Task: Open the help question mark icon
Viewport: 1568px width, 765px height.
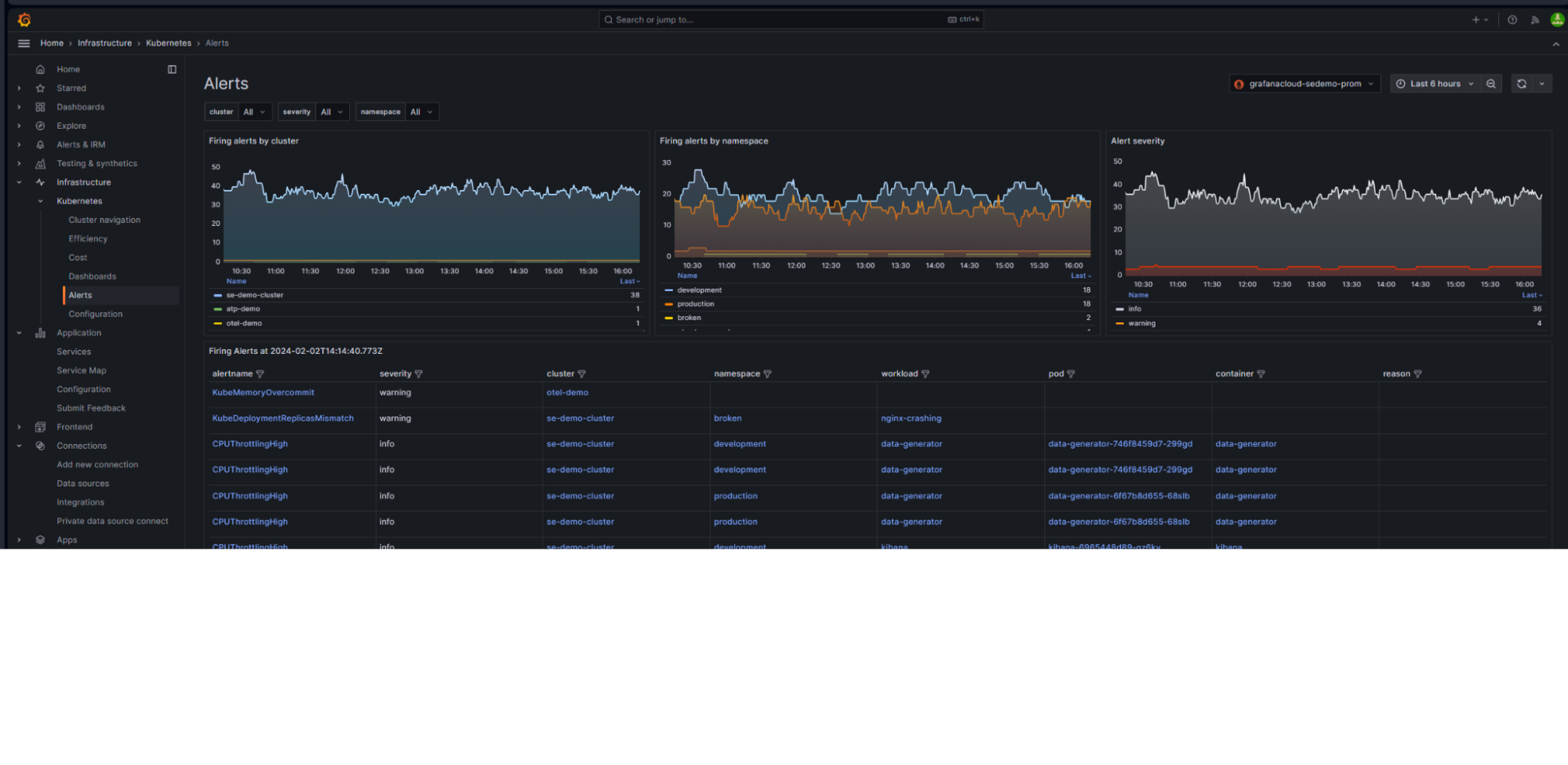Action: (x=1514, y=20)
